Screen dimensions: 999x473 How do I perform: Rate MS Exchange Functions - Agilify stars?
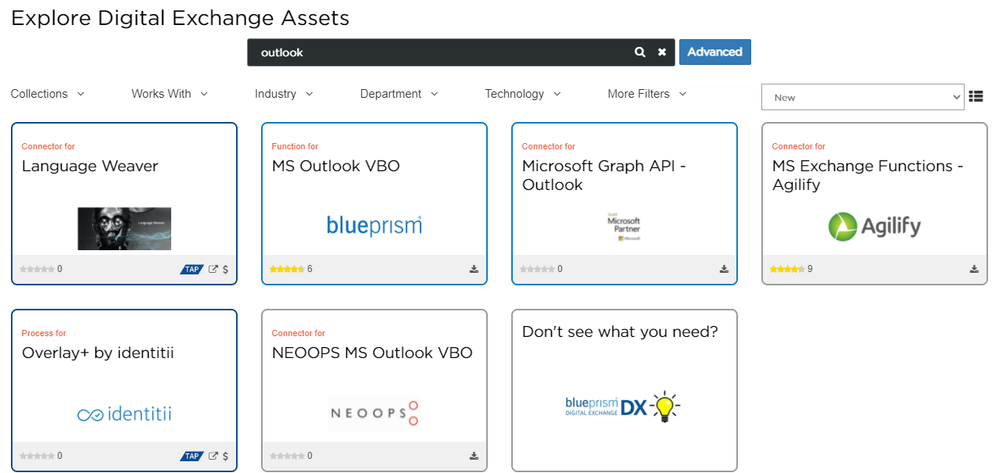click(x=784, y=269)
